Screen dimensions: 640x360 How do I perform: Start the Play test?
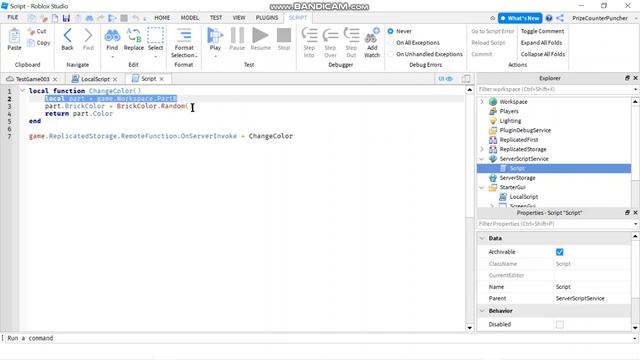click(x=215, y=36)
